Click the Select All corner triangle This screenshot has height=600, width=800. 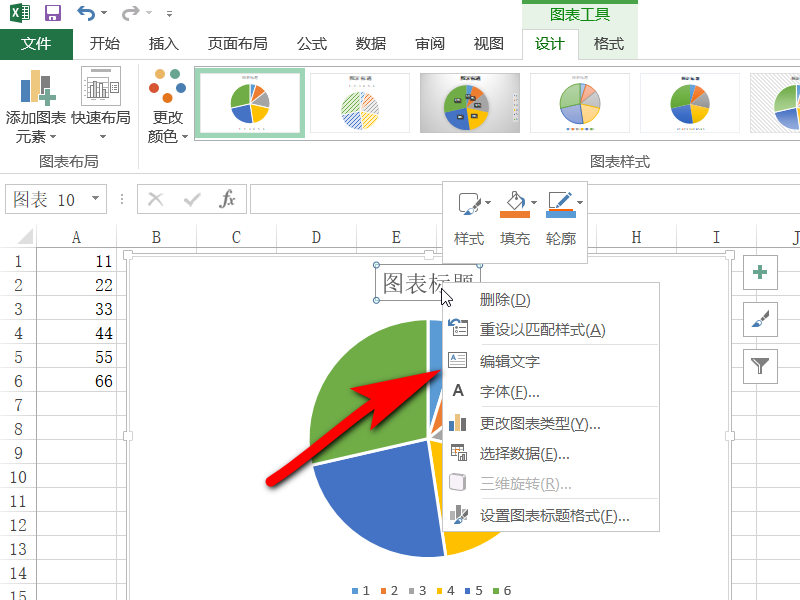26,237
